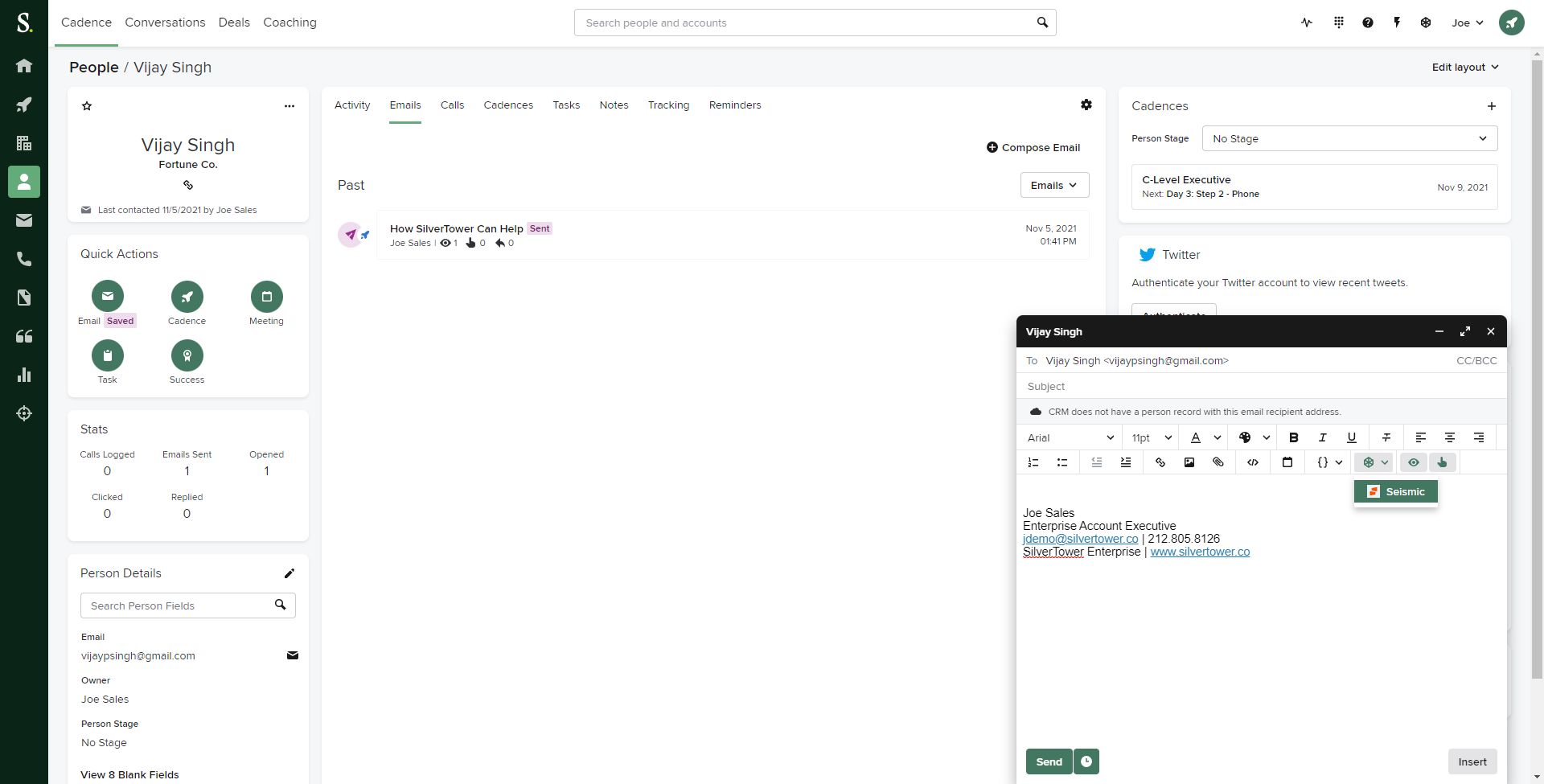Click the Compose Email button
The image size is (1544, 784).
(x=1033, y=147)
